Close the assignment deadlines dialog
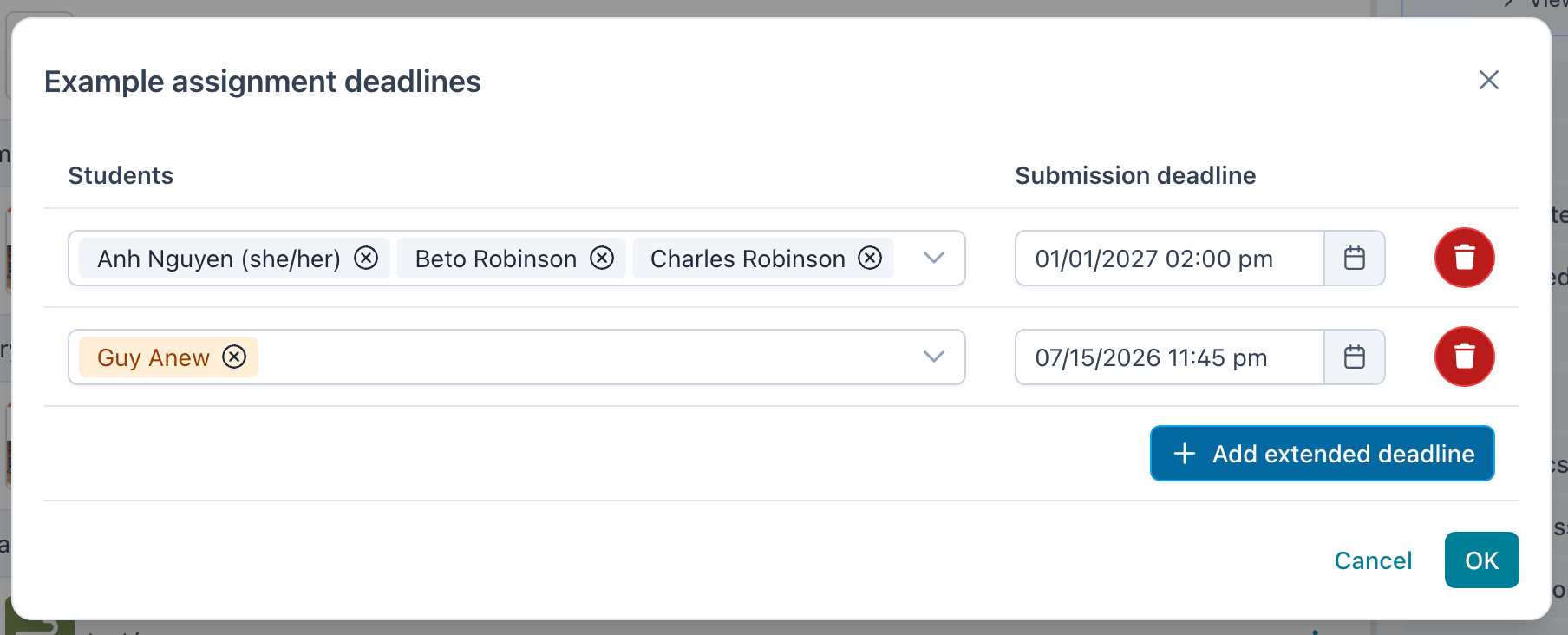1568x635 pixels. [x=1489, y=80]
